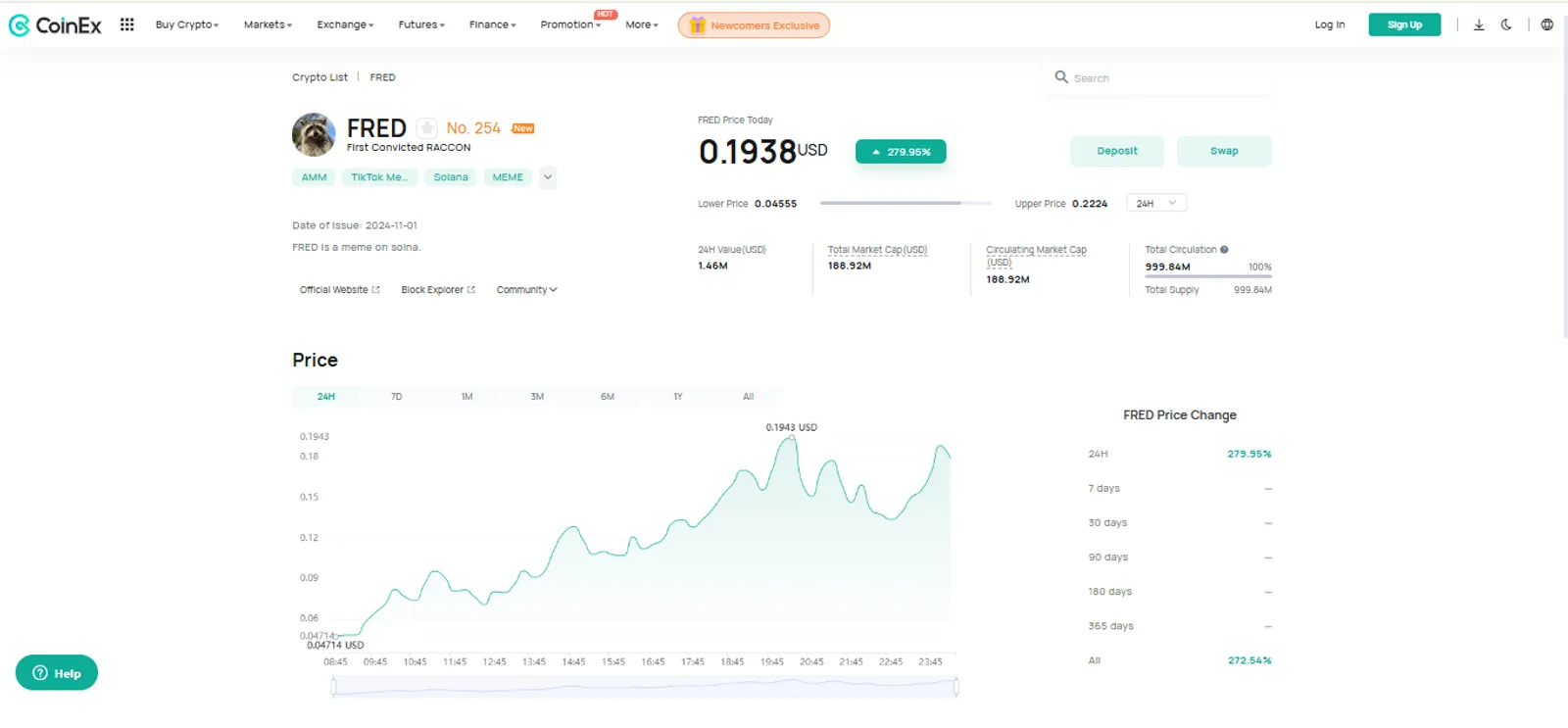The height and width of the screenshot is (728, 1568).
Task: Click the TikTok Me... tag
Action: (379, 177)
